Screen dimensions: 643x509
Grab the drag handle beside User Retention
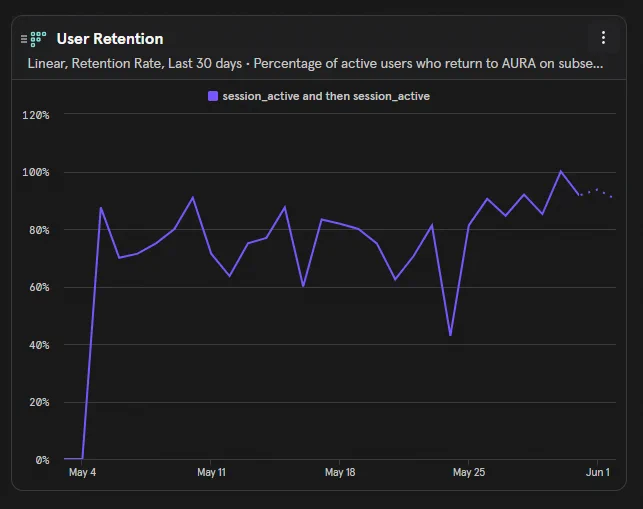coord(24,39)
